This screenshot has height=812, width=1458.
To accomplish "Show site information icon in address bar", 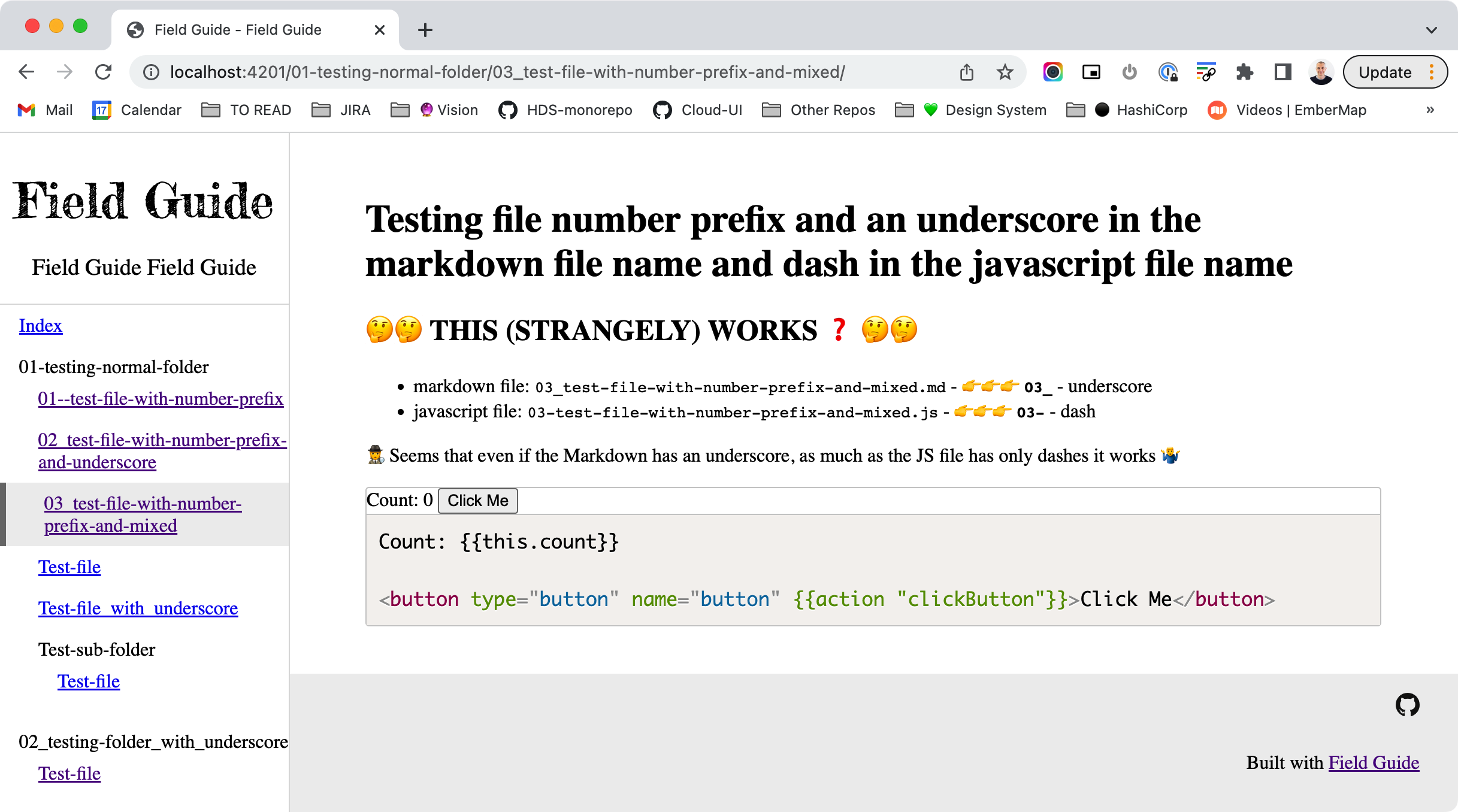I will pyautogui.click(x=151, y=72).
